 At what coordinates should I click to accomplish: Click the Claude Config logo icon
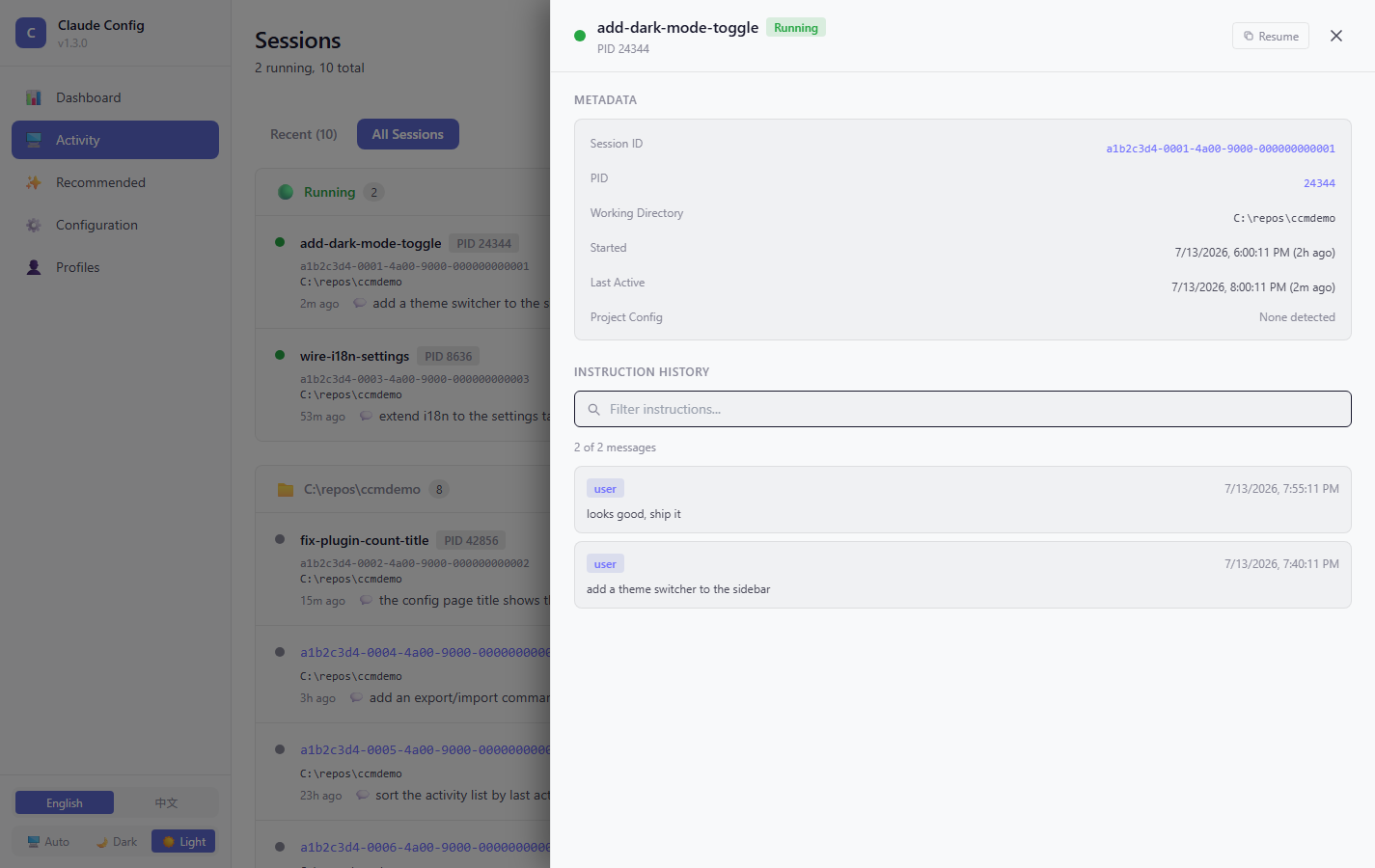point(31,33)
